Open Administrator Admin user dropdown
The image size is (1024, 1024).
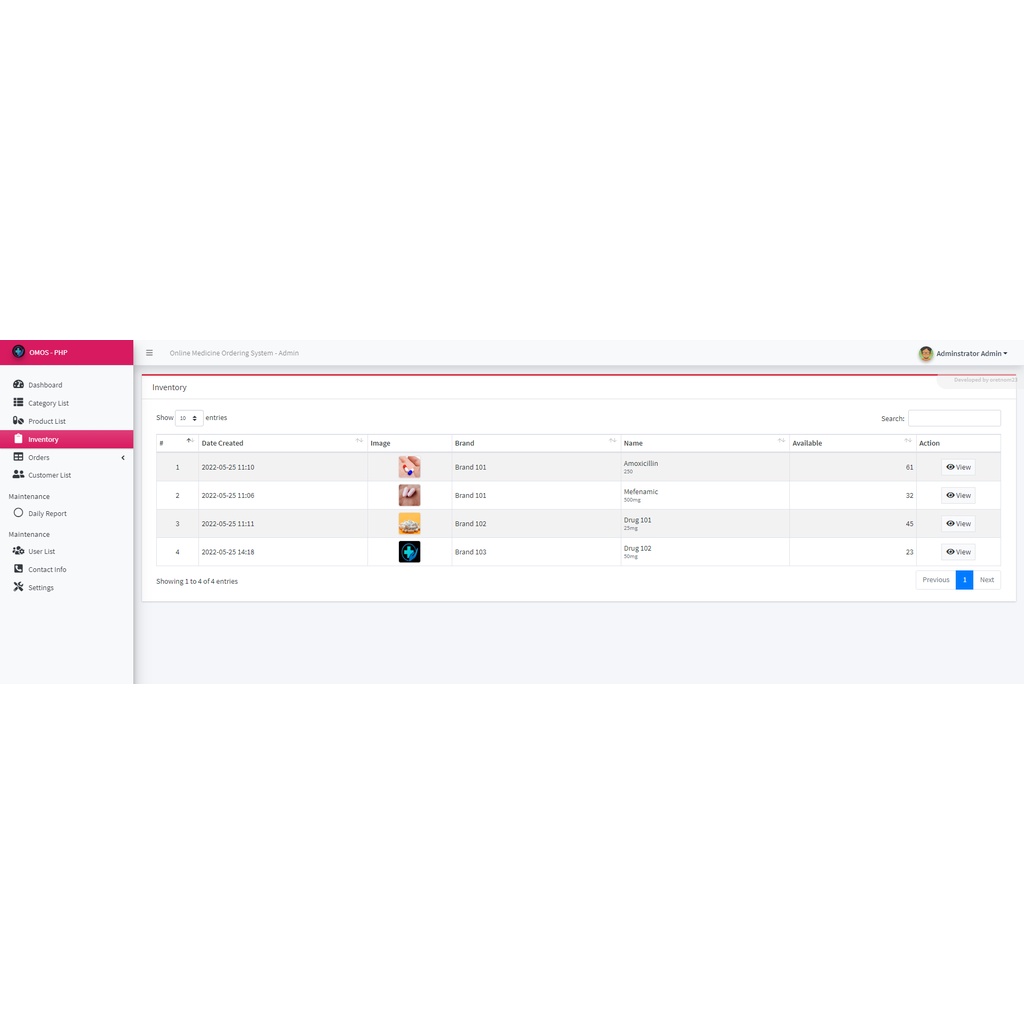[963, 353]
